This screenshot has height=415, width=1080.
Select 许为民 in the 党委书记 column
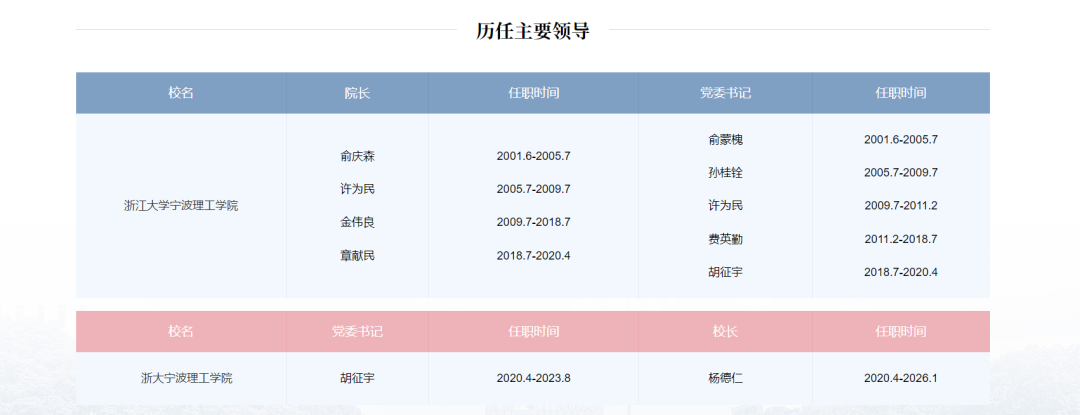(x=725, y=206)
